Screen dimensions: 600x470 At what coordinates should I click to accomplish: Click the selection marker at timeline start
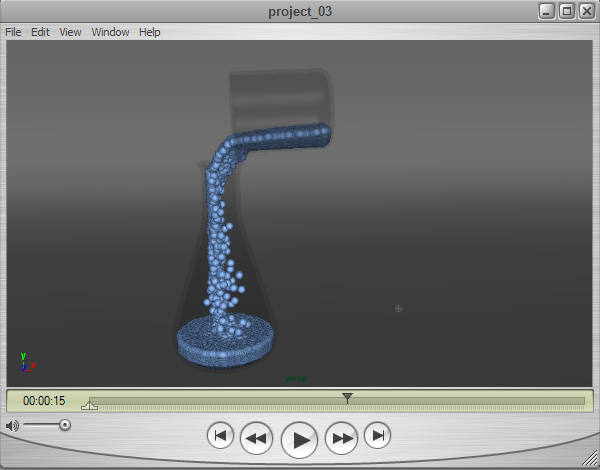89,406
